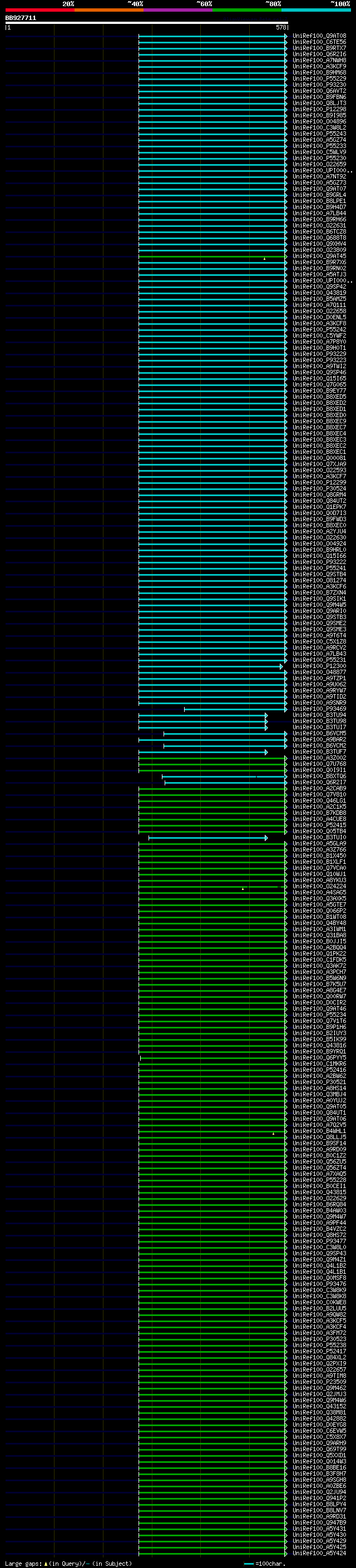Open hit UniRef100_P55229
Screen dimensions: 356x1568
coord(319,78)
